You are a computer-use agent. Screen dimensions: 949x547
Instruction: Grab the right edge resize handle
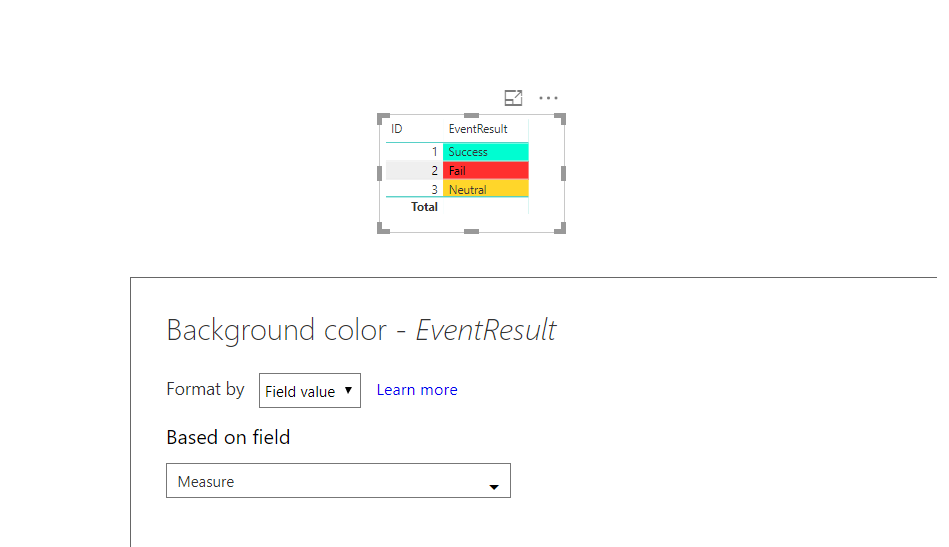pos(563,173)
